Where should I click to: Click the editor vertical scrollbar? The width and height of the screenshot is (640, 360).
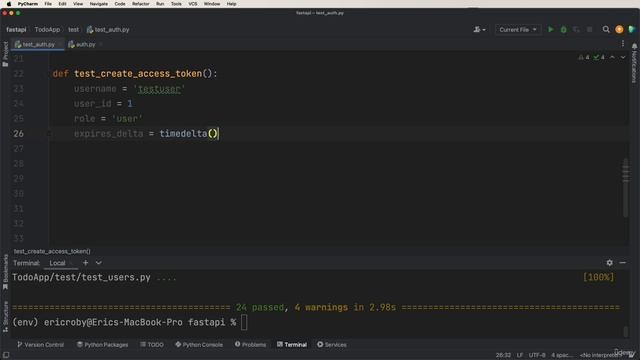point(625,188)
